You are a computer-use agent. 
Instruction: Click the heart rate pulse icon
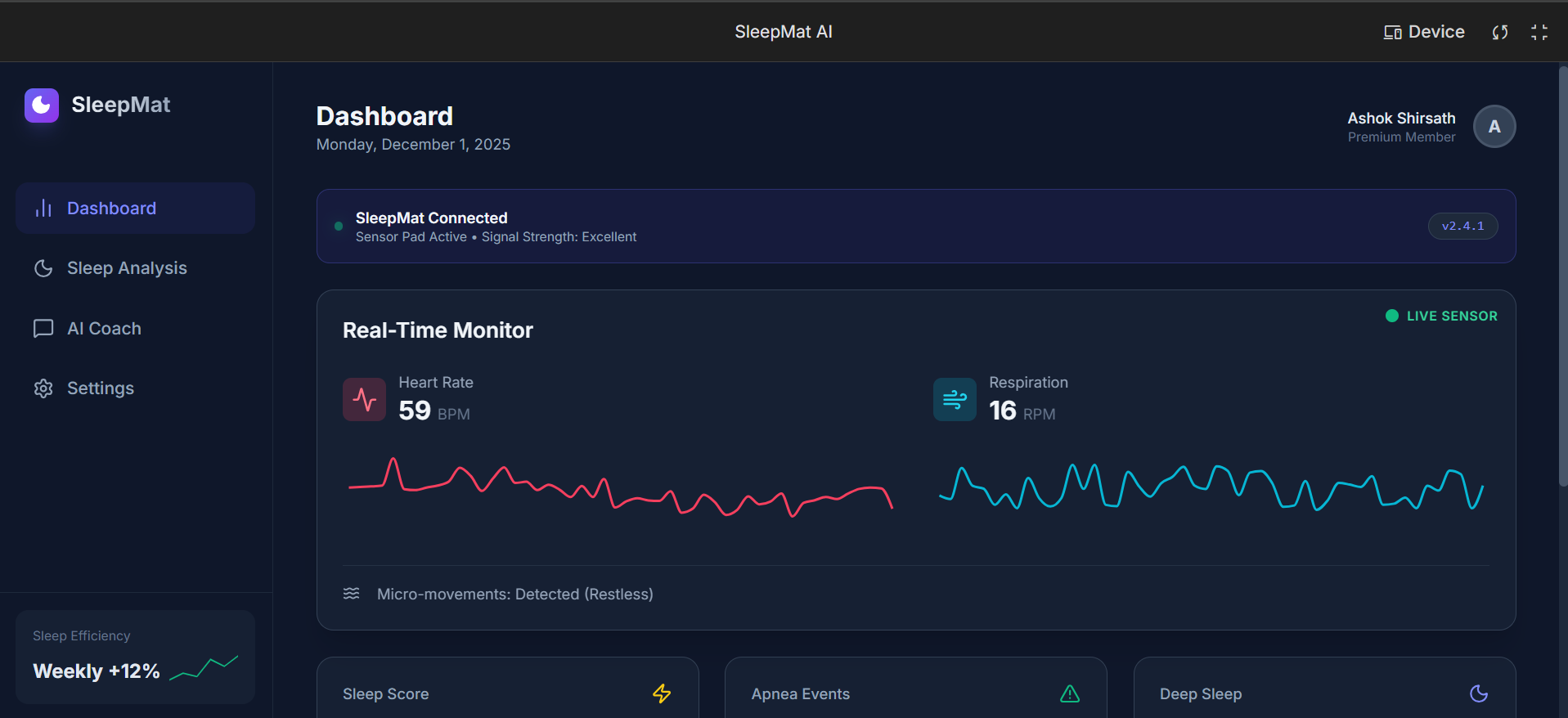point(364,399)
